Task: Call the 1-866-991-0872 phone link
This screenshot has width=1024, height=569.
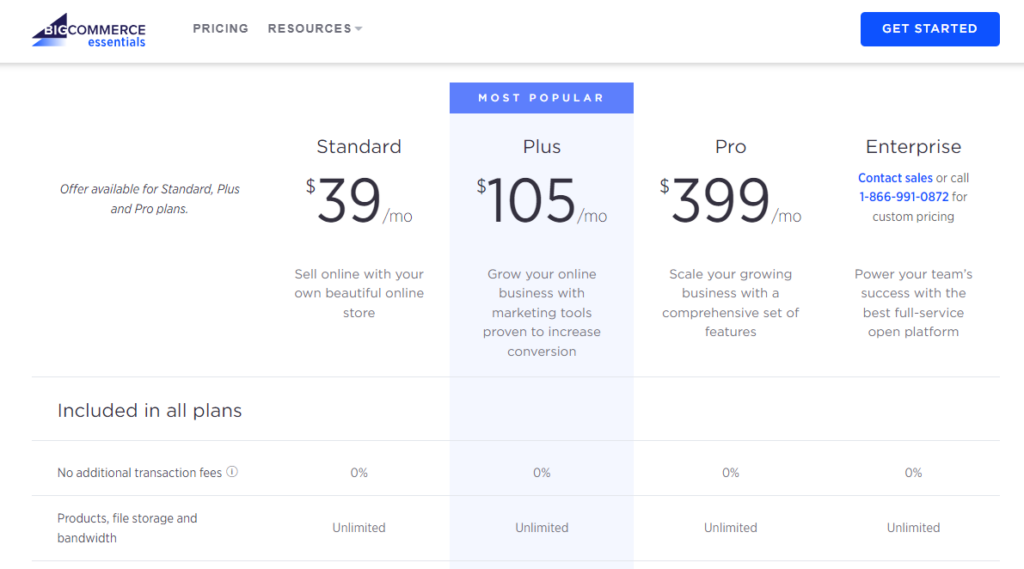Action: click(903, 197)
